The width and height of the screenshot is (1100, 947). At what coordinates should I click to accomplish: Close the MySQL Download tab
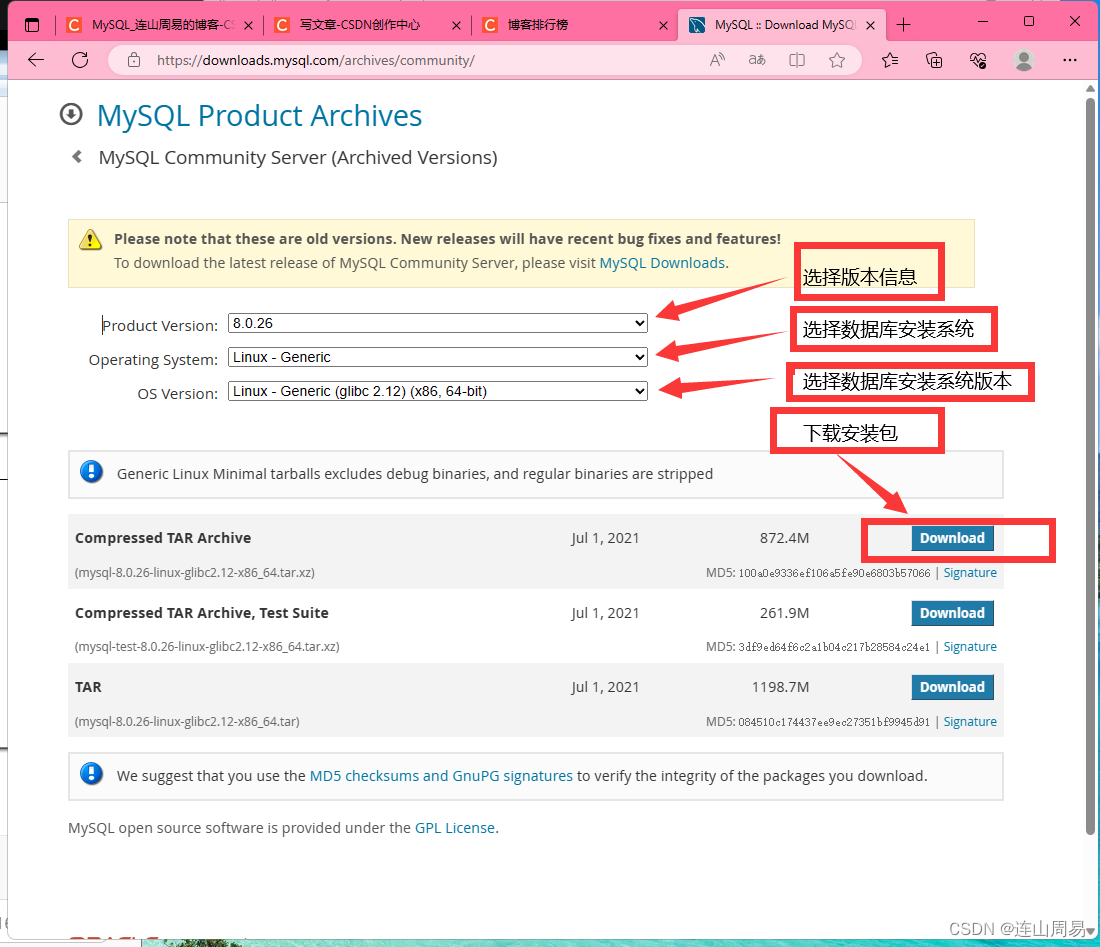point(871,25)
